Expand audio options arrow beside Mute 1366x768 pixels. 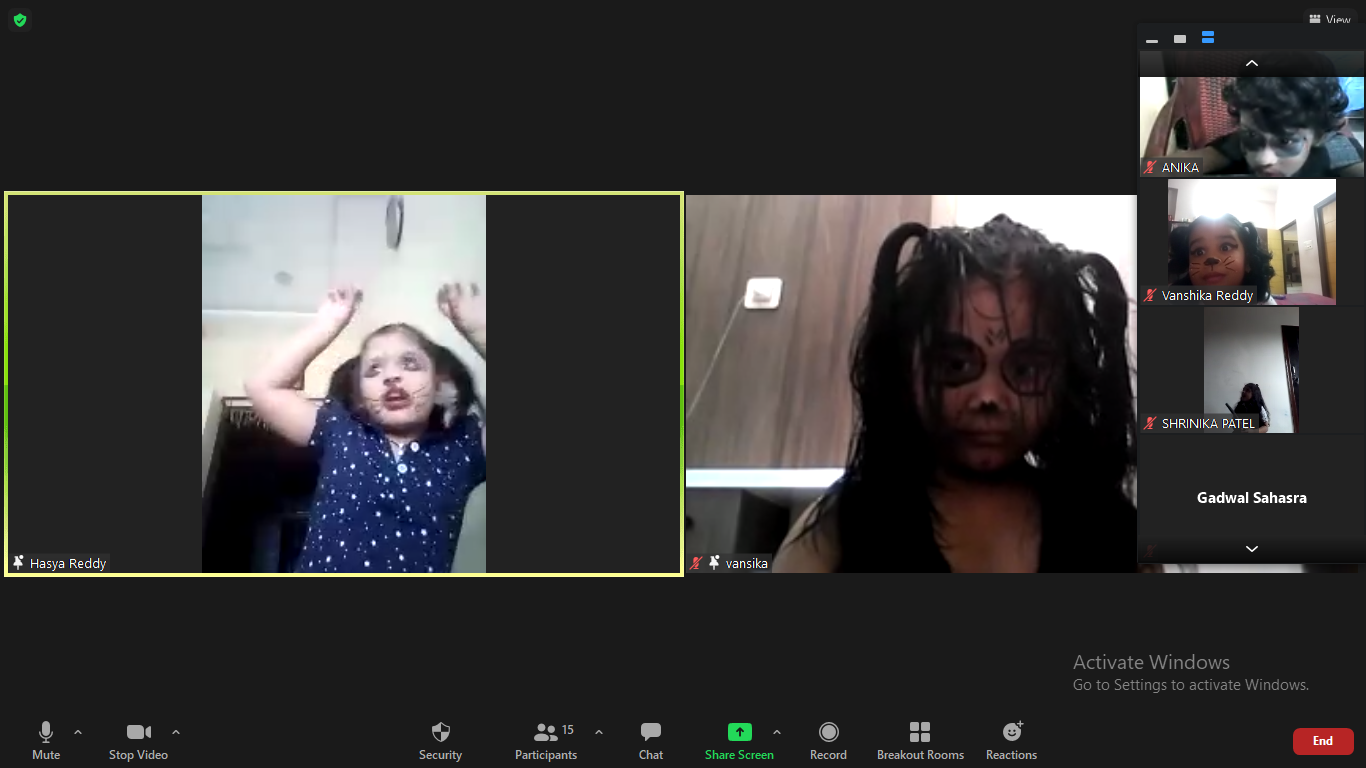(78, 732)
